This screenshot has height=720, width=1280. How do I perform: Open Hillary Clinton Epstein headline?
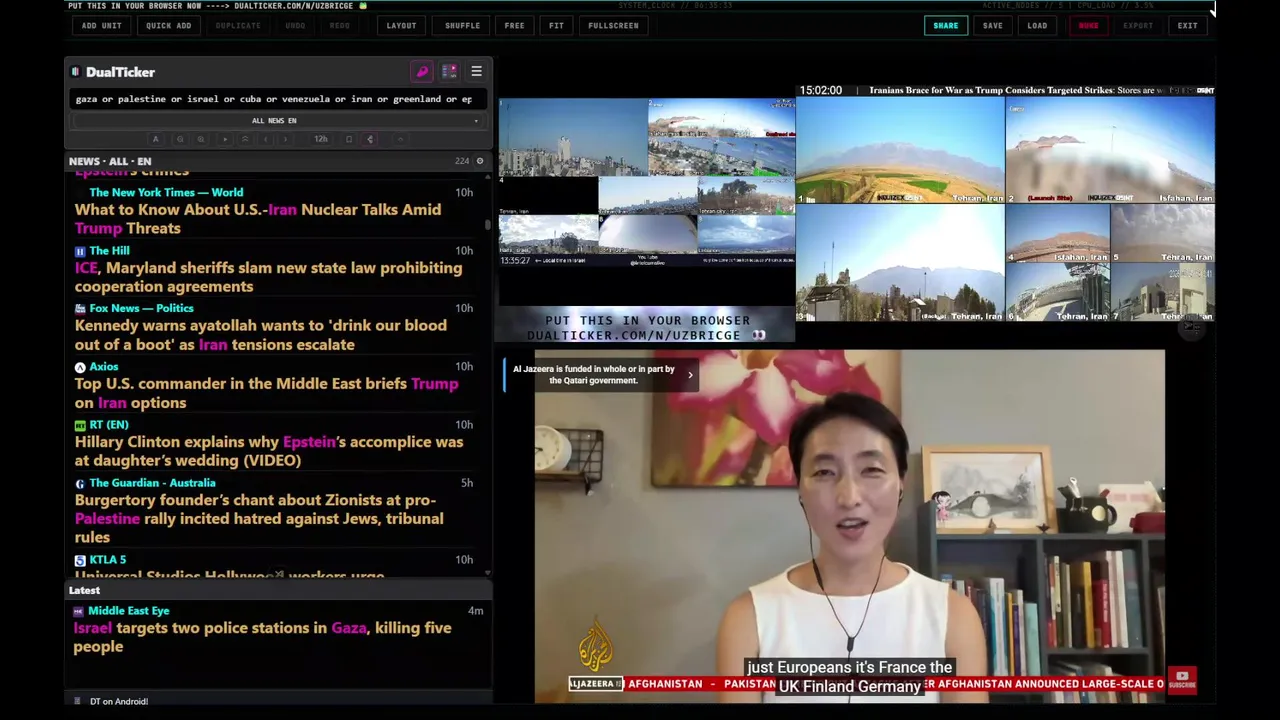coord(268,451)
